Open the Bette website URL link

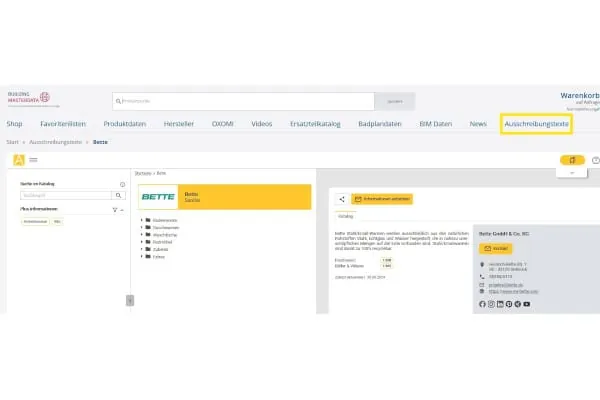pos(513,291)
